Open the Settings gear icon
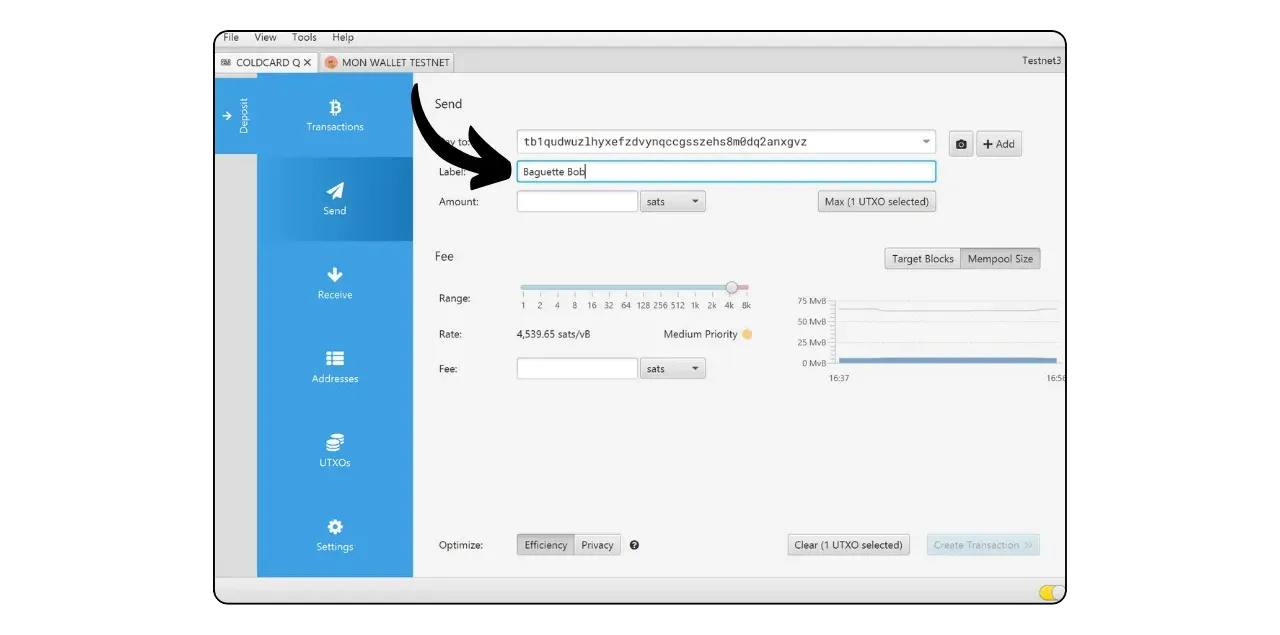The height and width of the screenshot is (635, 1280). click(x=335, y=527)
